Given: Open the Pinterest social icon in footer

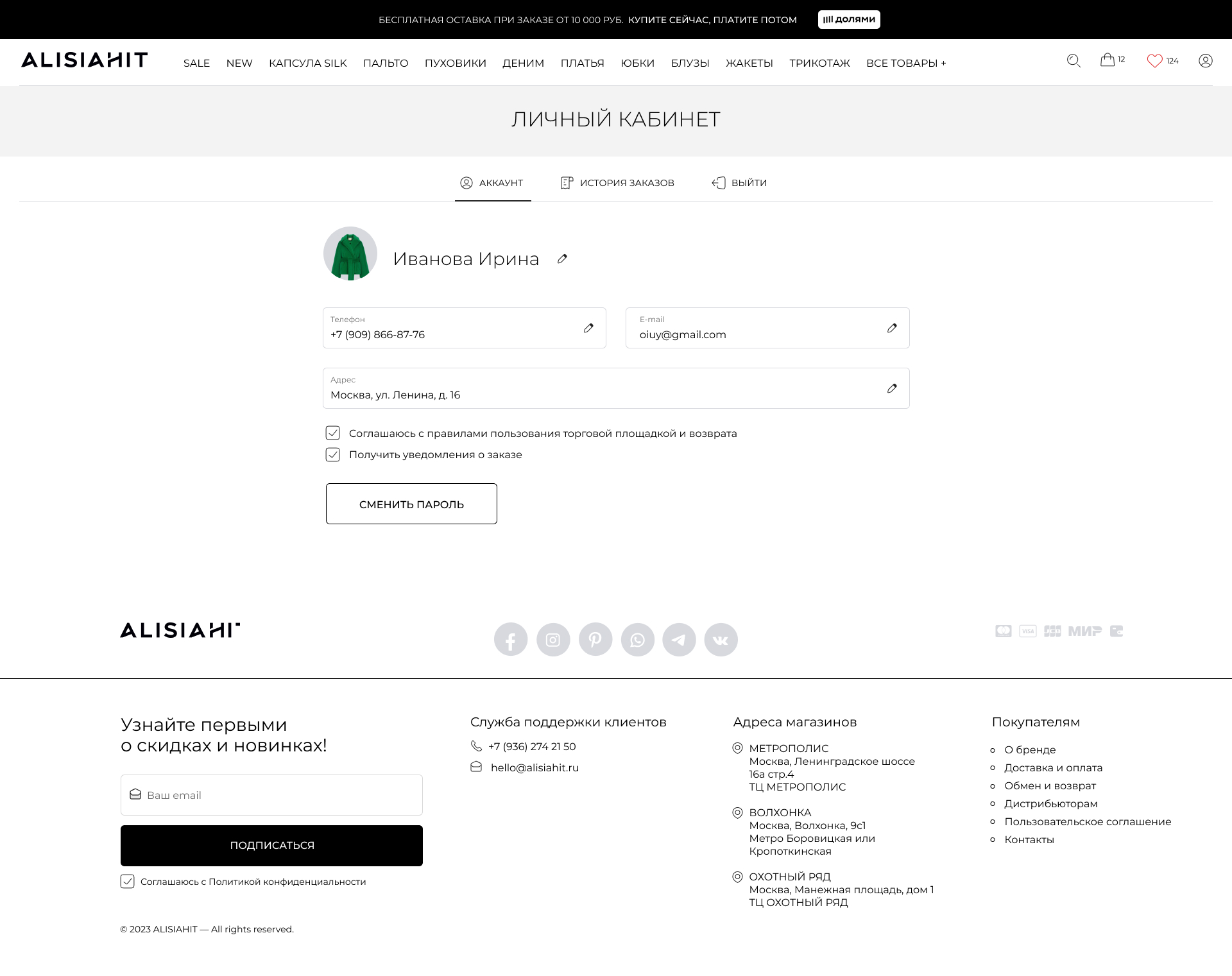Looking at the screenshot, I should (595, 640).
